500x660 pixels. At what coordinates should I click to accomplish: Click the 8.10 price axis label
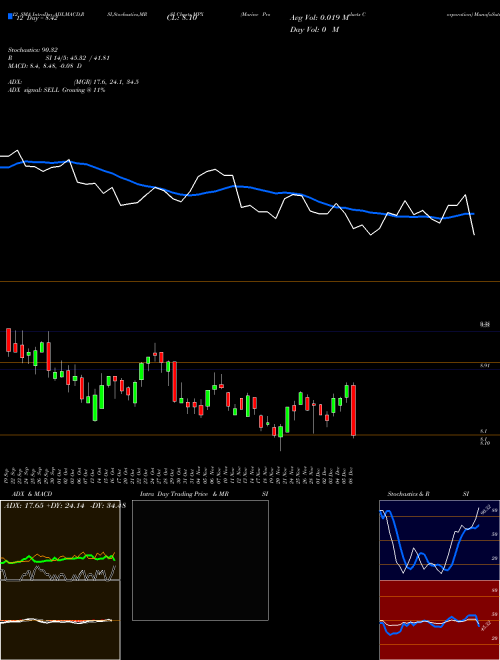point(484,442)
